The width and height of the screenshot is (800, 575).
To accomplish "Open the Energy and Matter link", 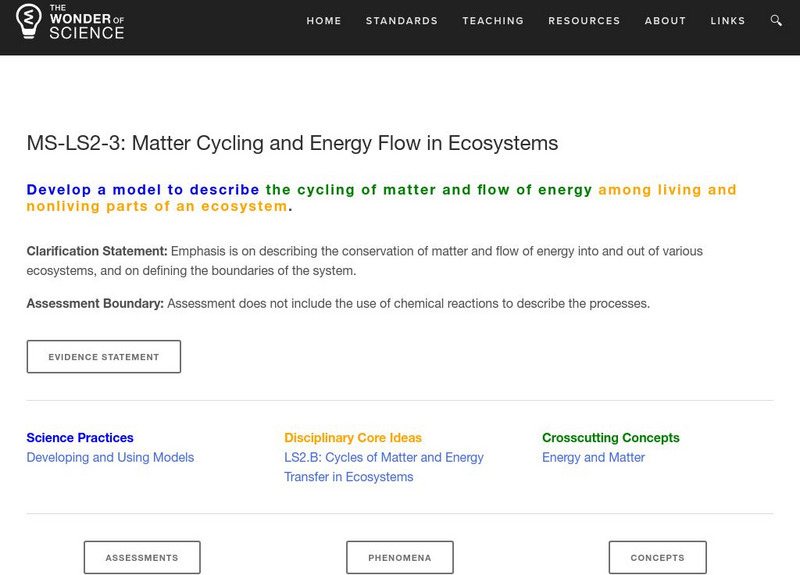I will [x=593, y=458].
